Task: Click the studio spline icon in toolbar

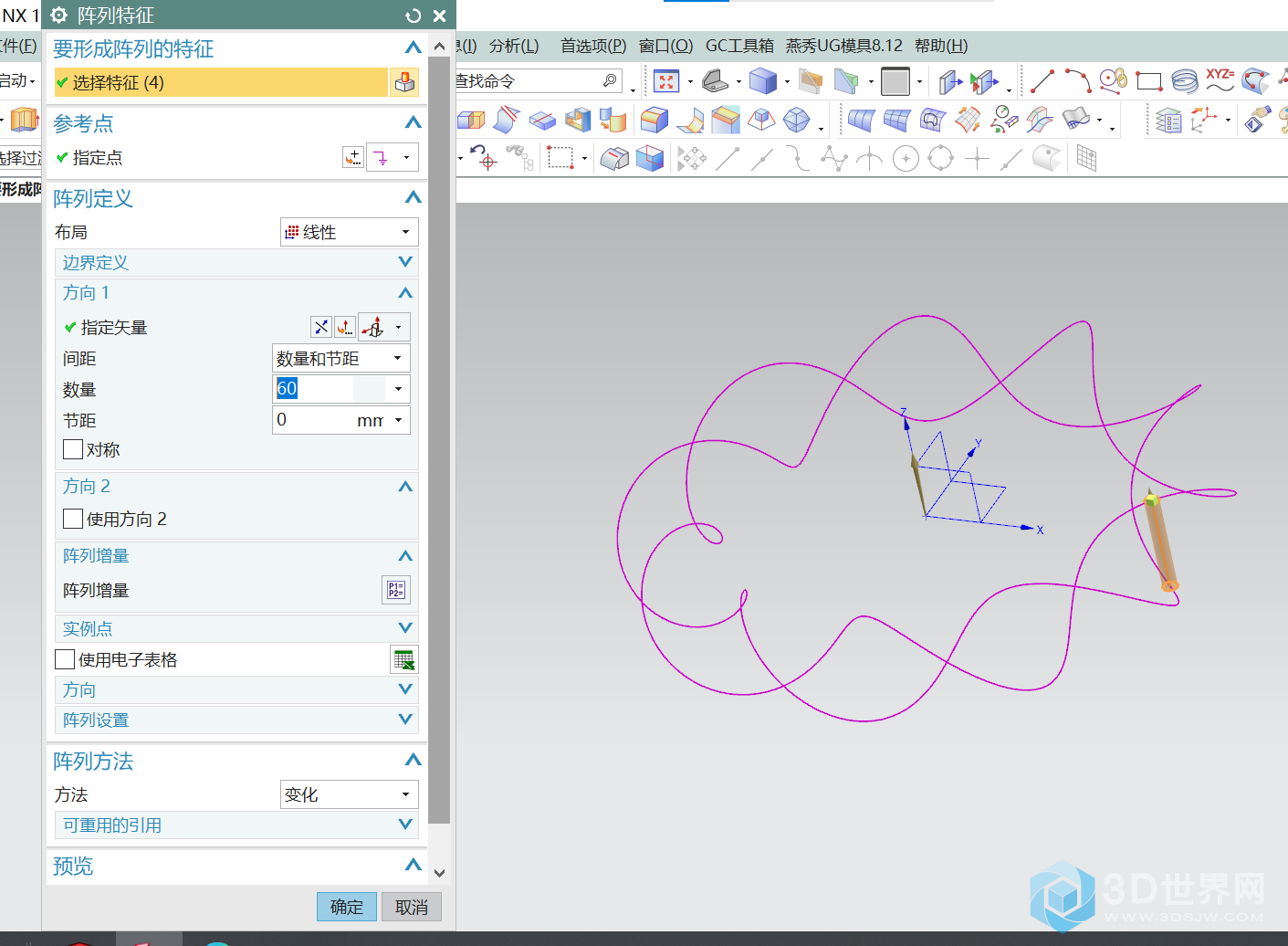Action: coord(1256,81)
